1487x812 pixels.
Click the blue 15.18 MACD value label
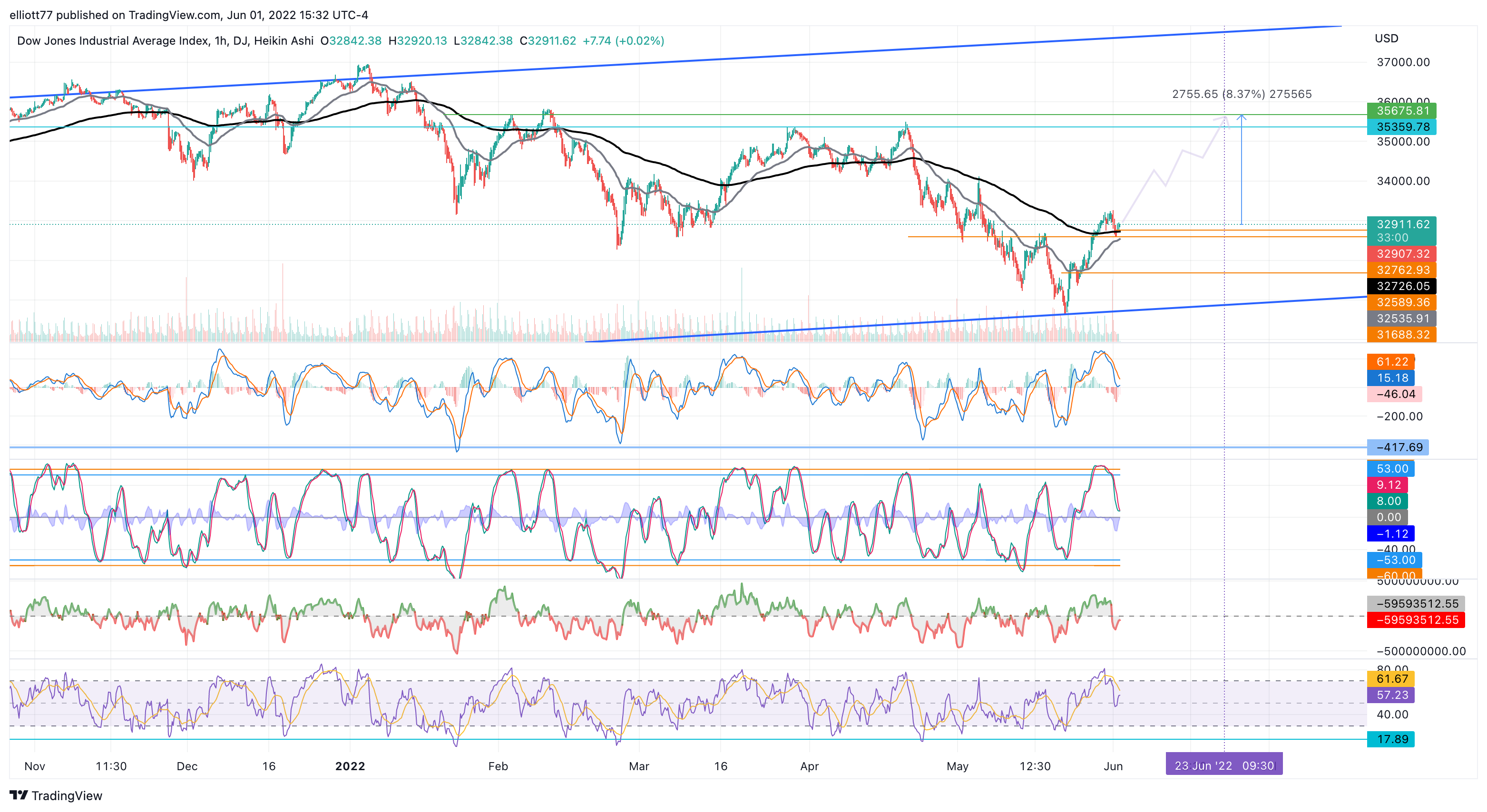(x=1390, y=378)
